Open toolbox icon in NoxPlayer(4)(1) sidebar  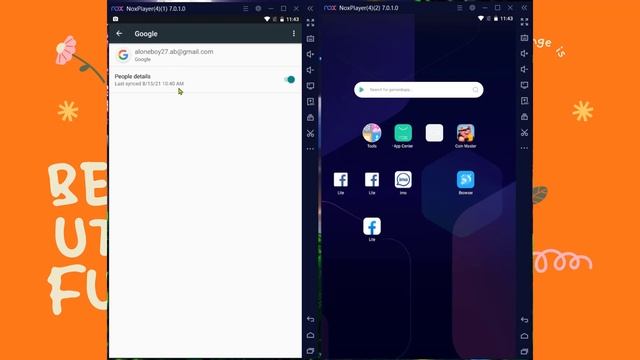311,118
